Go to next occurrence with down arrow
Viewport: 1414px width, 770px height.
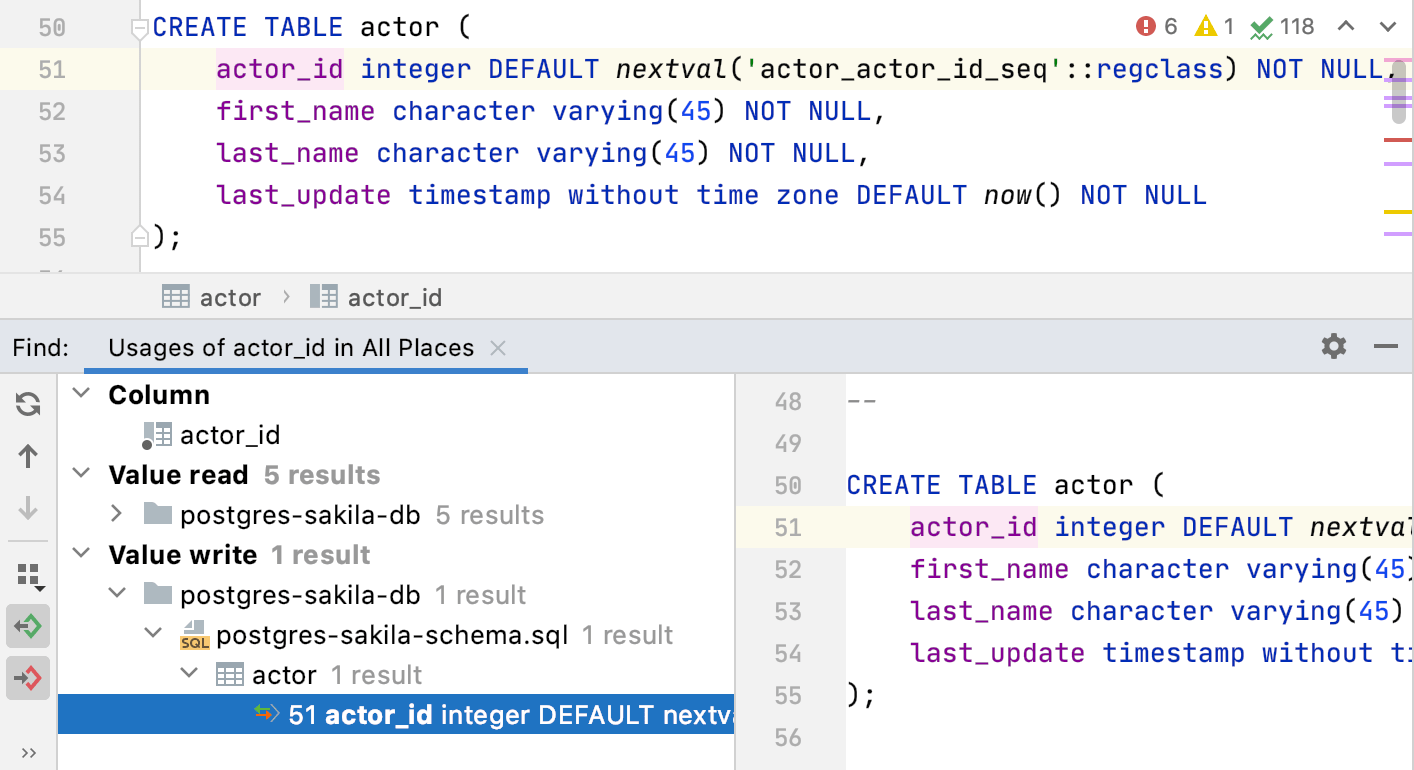[x=28, y=508]
